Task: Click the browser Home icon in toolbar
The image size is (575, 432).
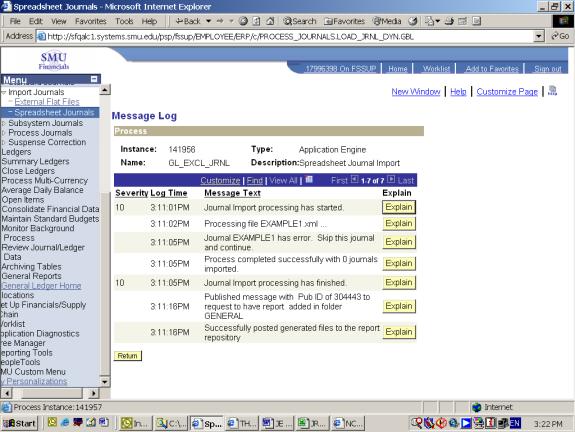Action: point(270,21)
